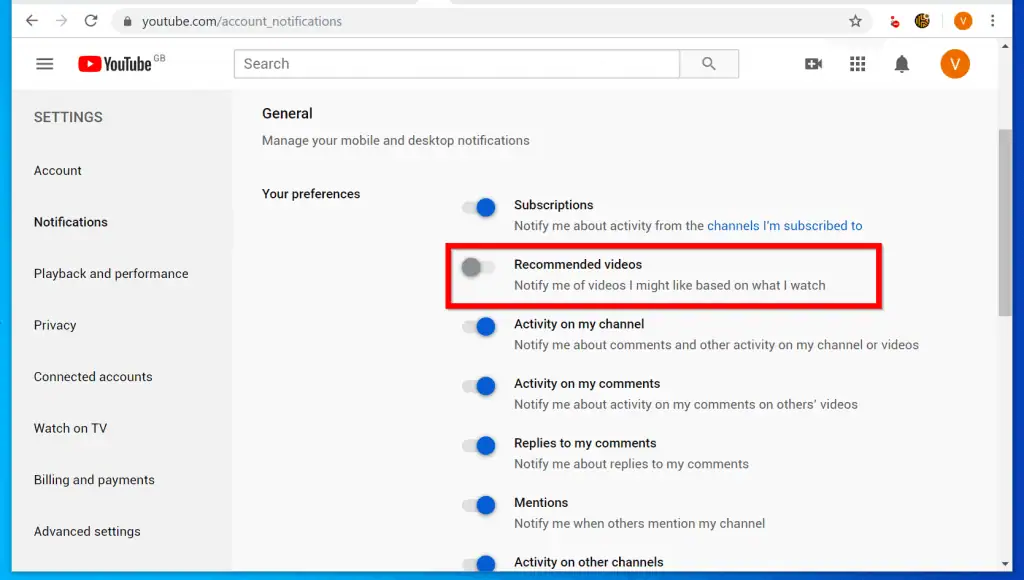Image resolution: width=1024 pixels, height=580 pixels.
Task: Open the YouTube apps grid
Action: click(857, 63)
